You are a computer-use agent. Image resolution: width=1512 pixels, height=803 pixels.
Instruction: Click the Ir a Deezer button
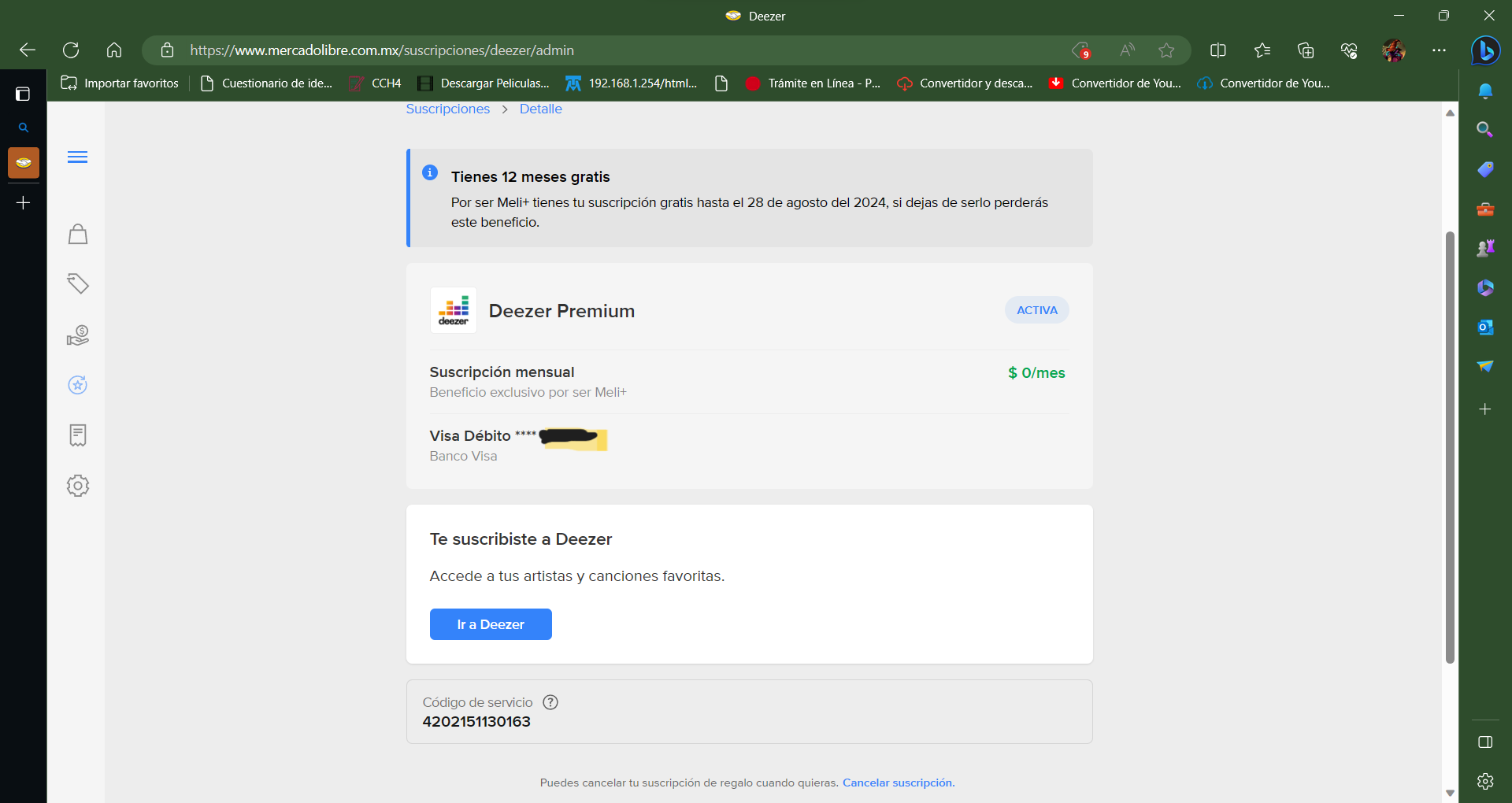click(491, 624)
